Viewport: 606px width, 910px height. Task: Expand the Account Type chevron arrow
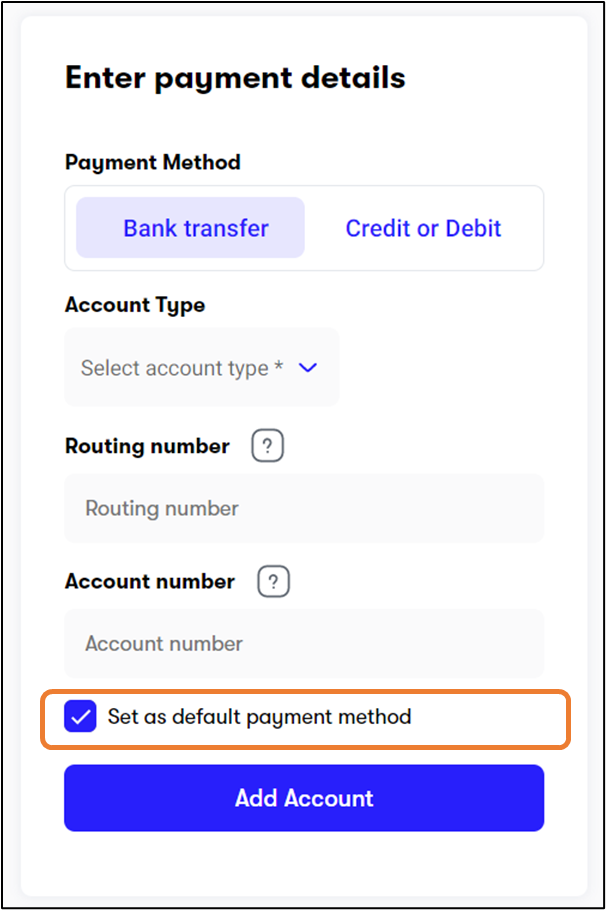[x=308, y=368]
